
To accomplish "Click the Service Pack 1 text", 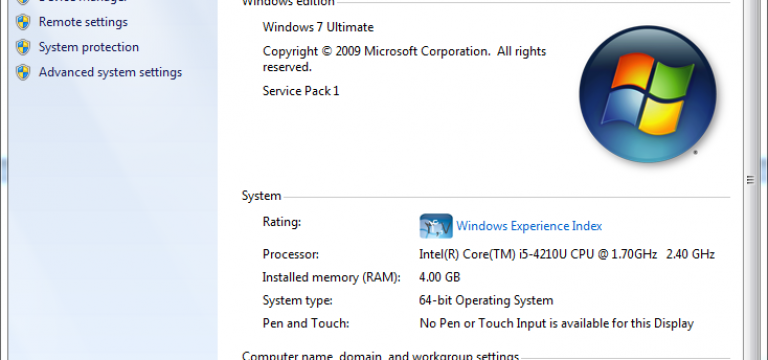I will 301,91.
